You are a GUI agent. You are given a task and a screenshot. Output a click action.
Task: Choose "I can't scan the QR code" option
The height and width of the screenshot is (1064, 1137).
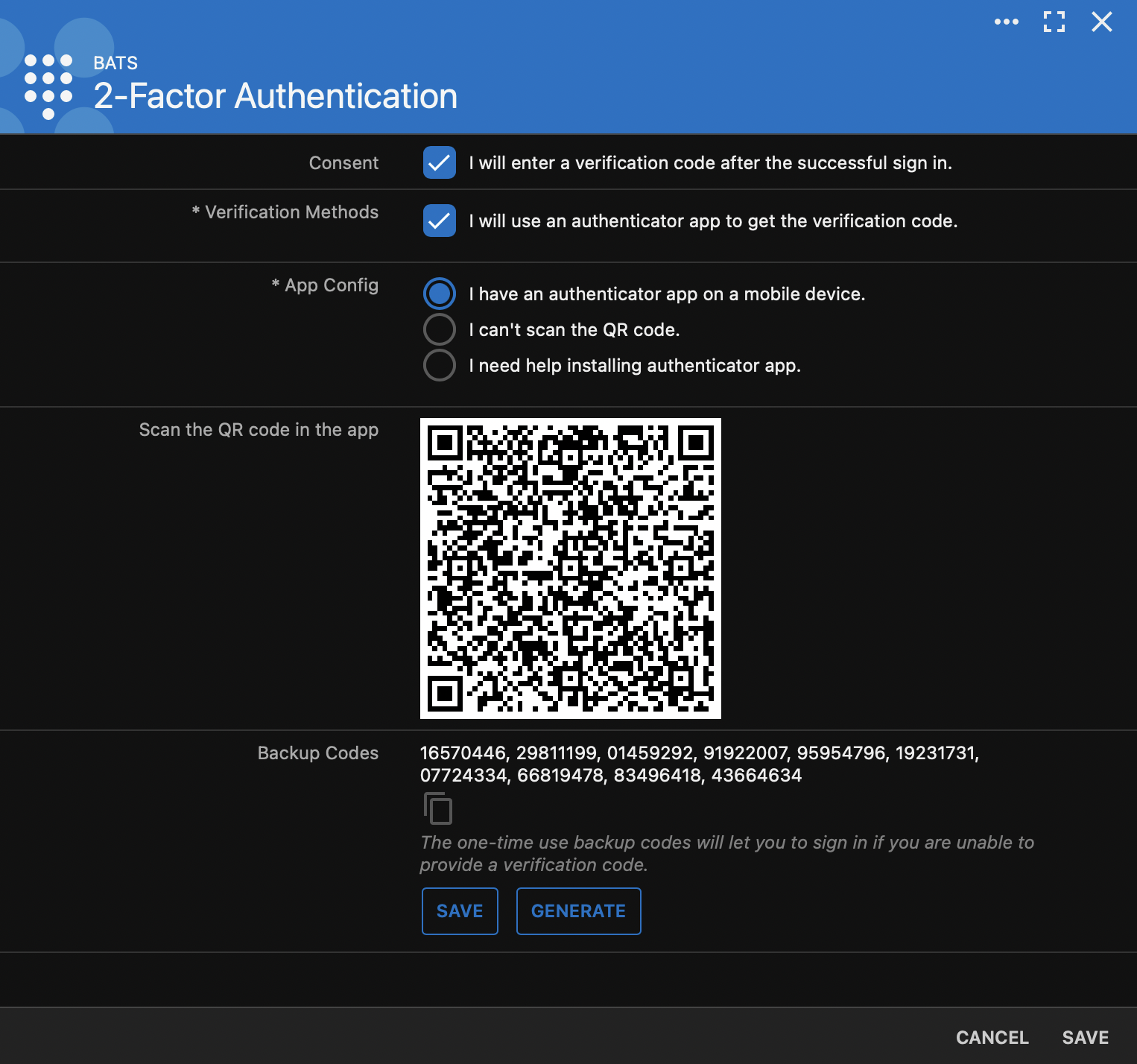click(x=439, y=329)
